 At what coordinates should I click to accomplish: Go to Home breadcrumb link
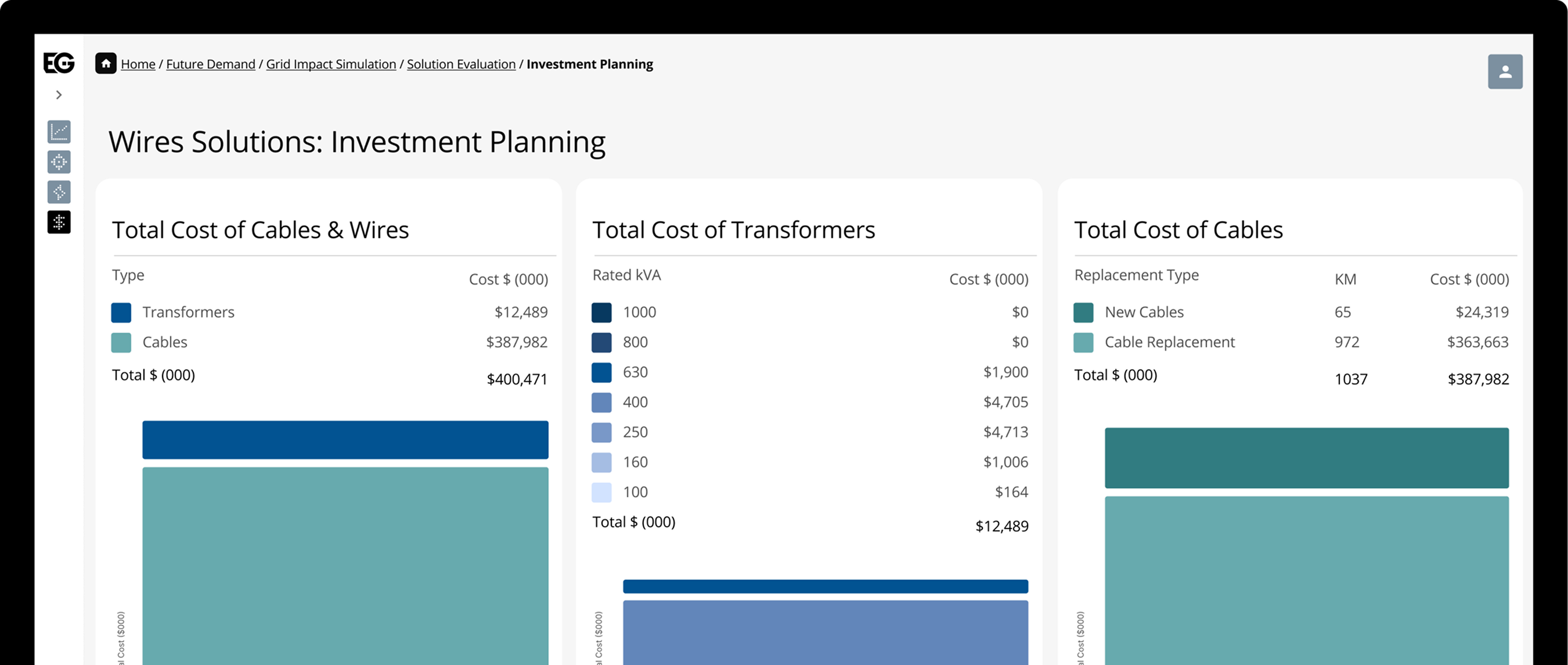138,64
